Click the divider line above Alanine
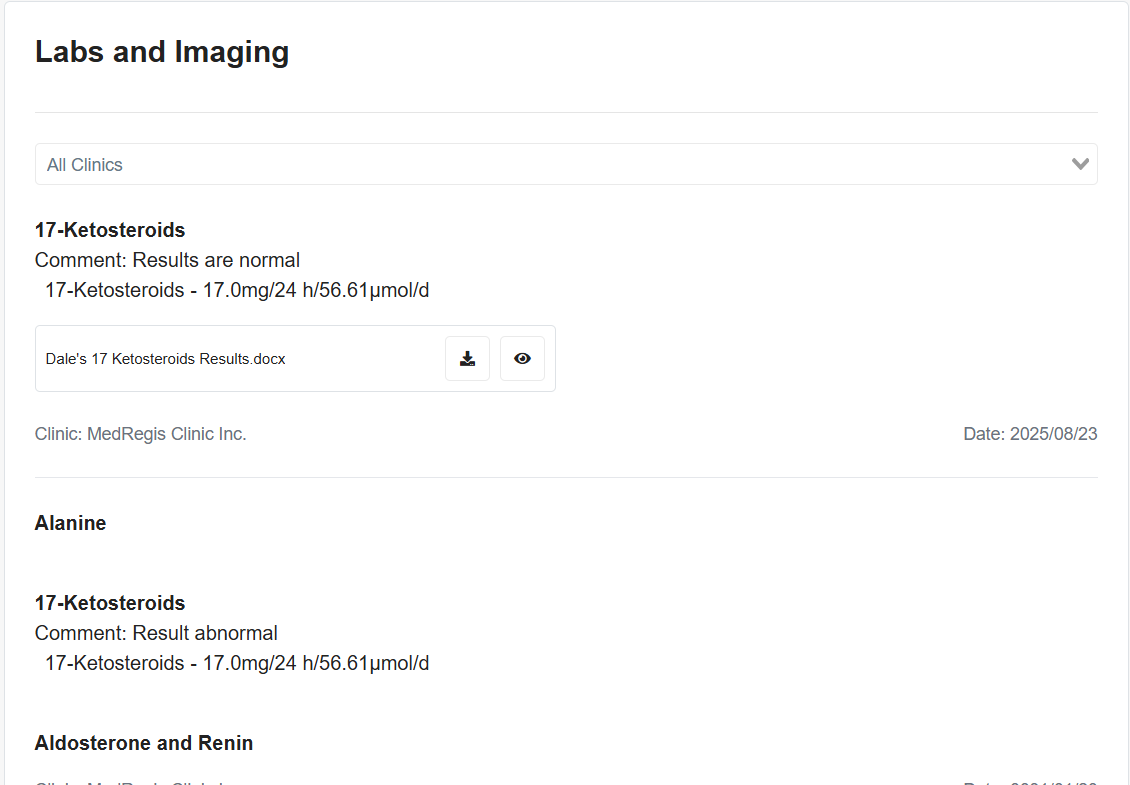Screen dimensions: 1130x785 [x=566, y=477]
